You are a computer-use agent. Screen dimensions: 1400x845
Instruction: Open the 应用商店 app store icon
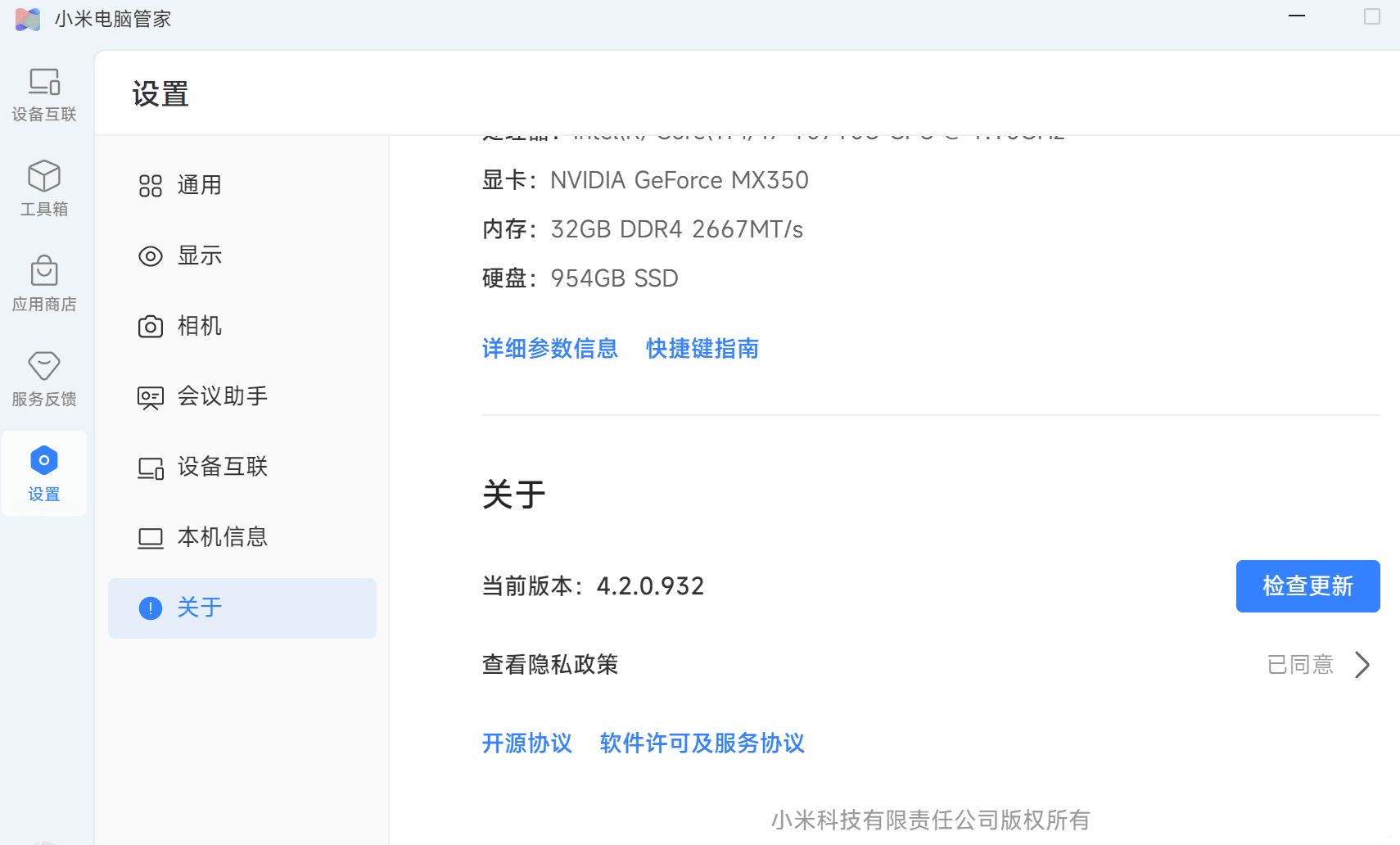coord(44,272)
